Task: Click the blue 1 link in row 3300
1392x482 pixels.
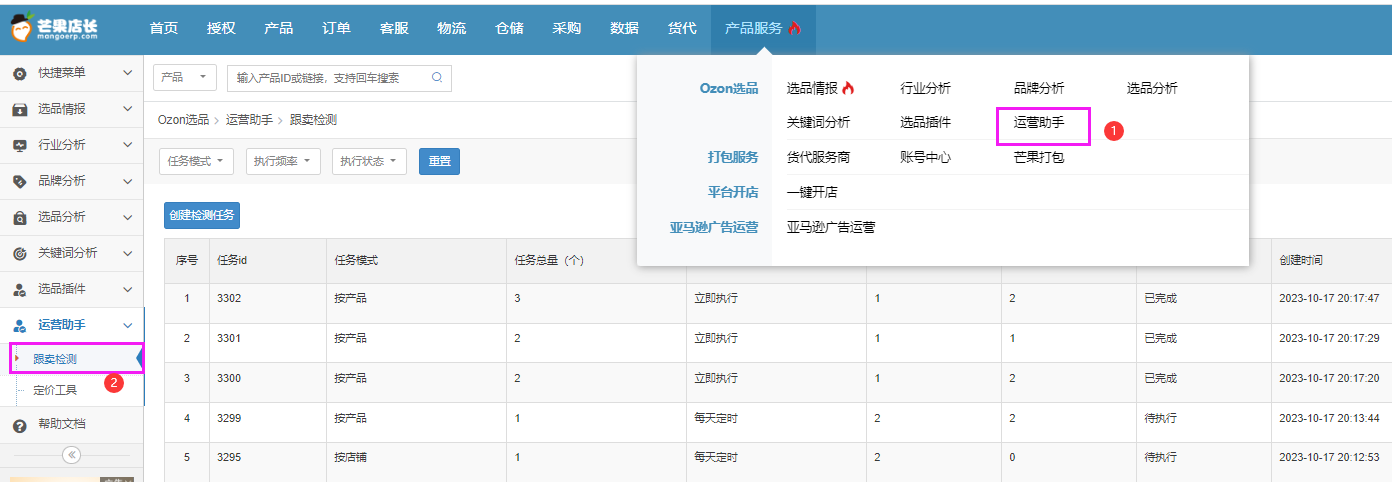Action: [877, 378]
